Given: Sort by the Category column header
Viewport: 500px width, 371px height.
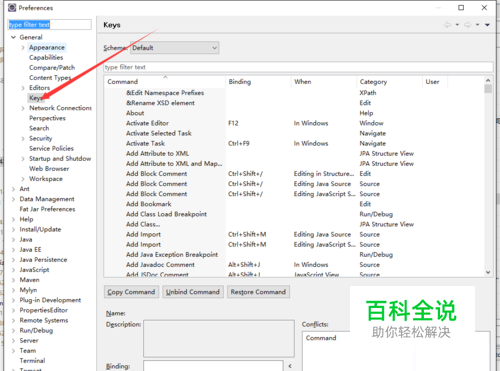Looking at the screenshot, I should click(389, 82).
